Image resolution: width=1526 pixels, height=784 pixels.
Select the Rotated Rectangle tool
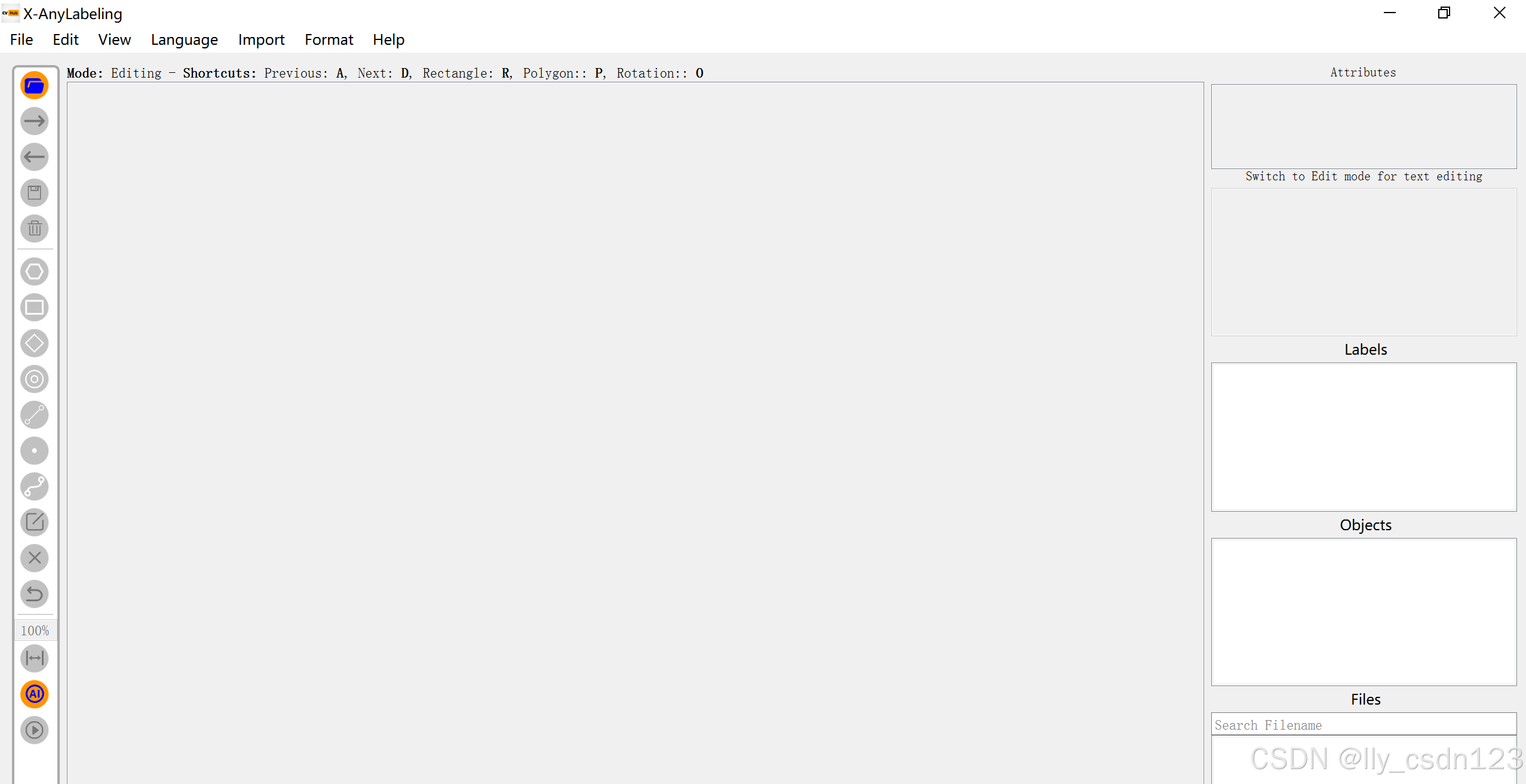[35, 343]
